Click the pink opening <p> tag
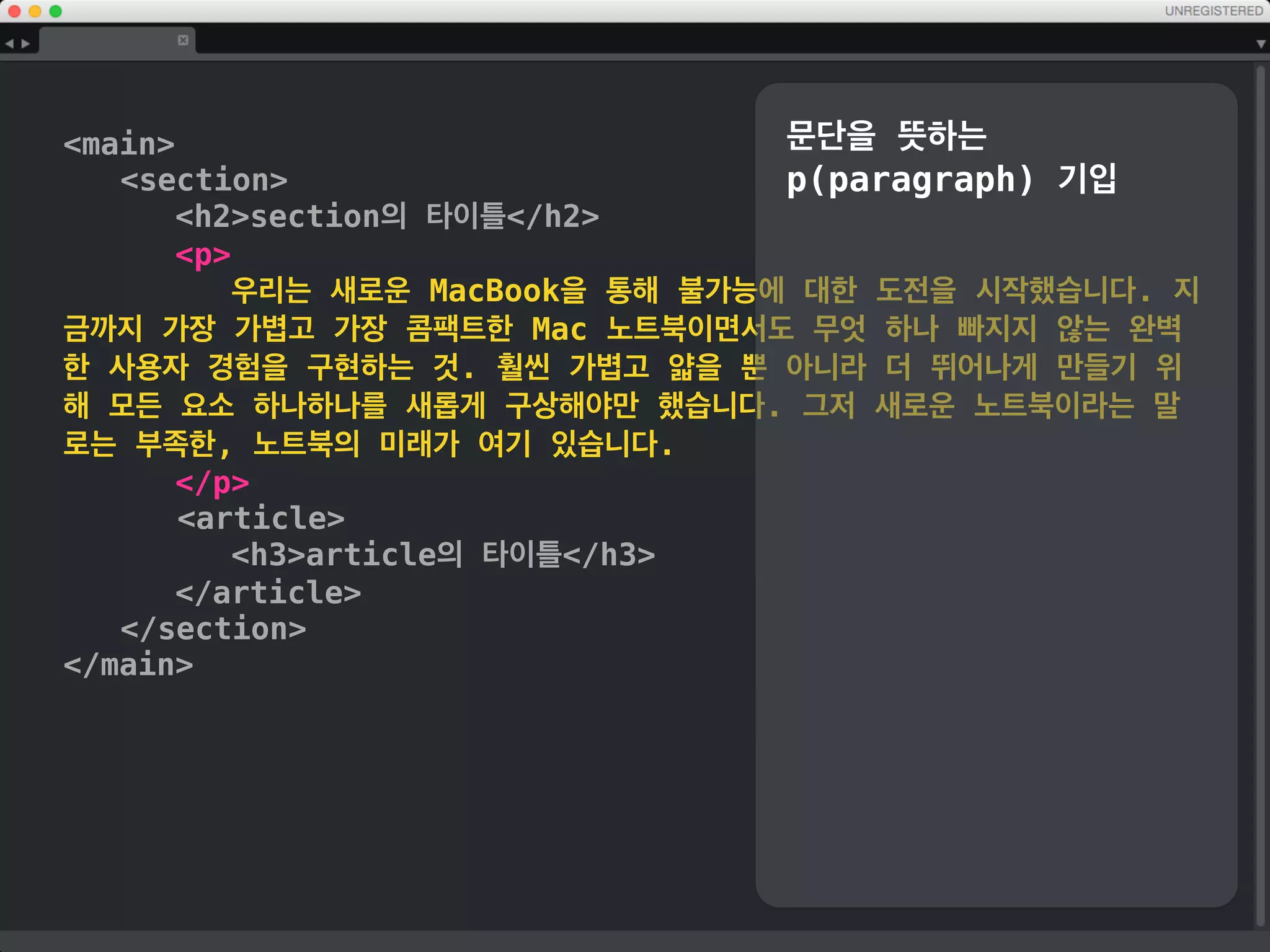Image resolution: width=1270 pixels, height=952 pixels. pos(203,255)
